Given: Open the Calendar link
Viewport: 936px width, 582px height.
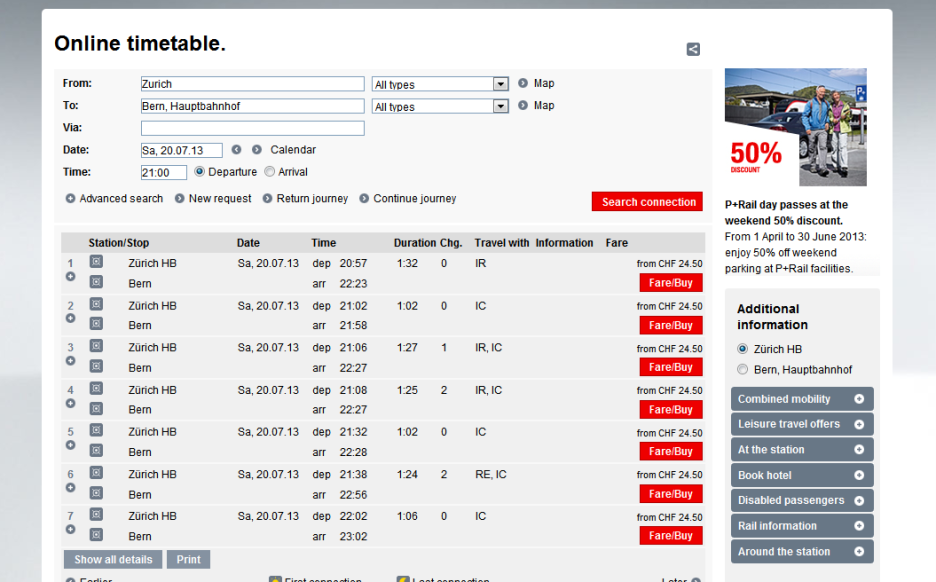Looking at the screenshot, I should [x=292, y=149].
